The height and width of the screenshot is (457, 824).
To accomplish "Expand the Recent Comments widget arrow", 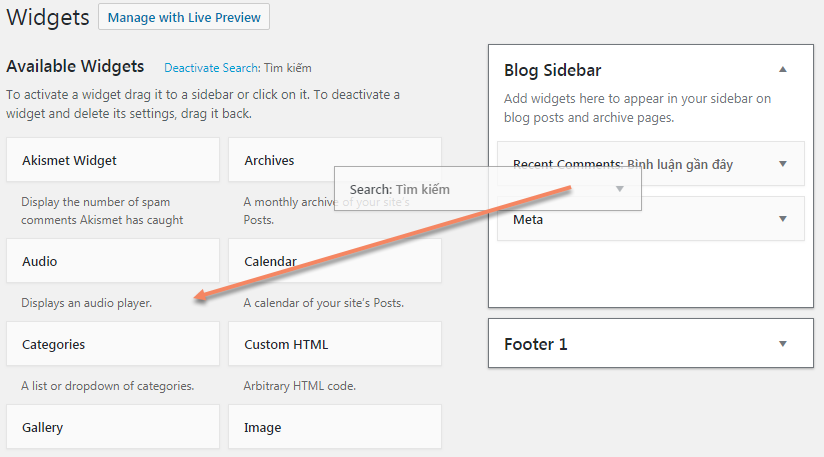I will click(x=782, y=164).
